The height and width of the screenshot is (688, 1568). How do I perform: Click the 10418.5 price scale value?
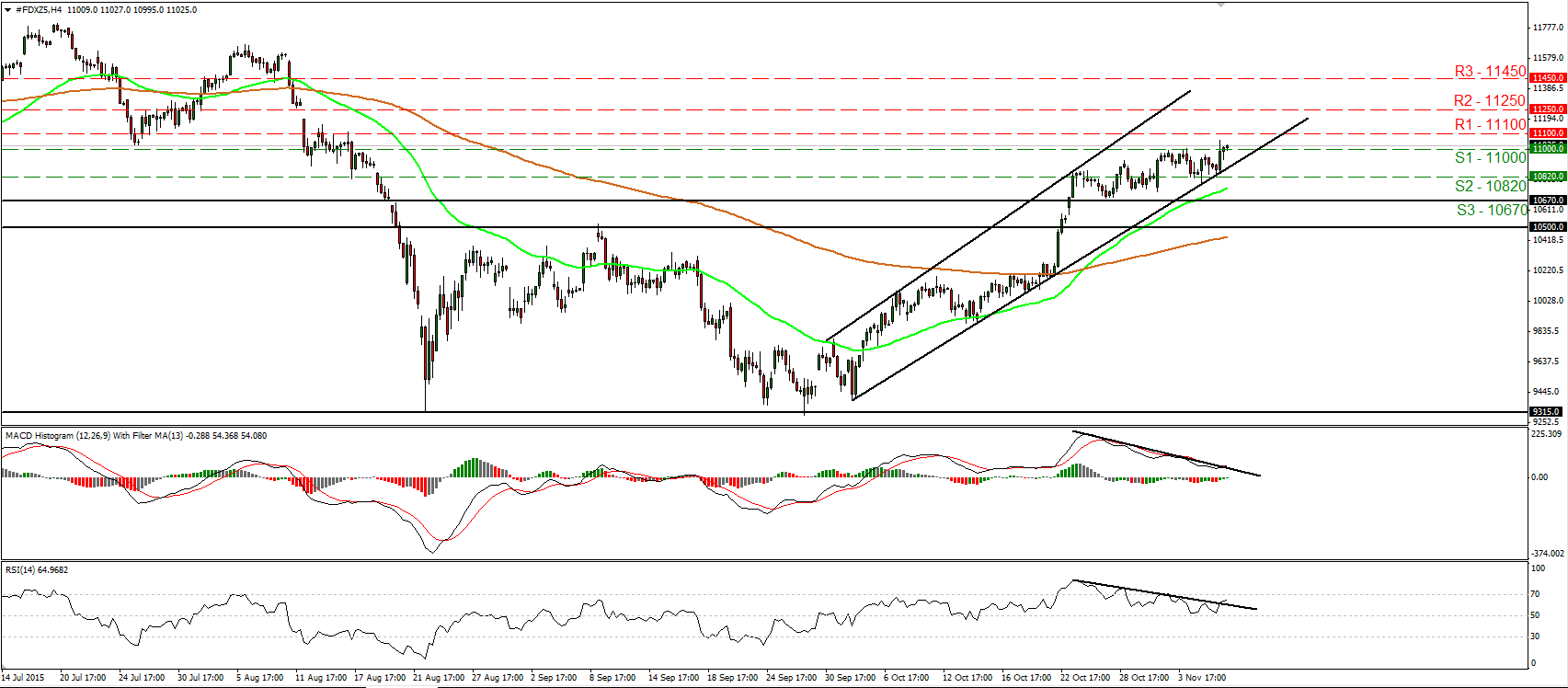tap(1549, 239)
